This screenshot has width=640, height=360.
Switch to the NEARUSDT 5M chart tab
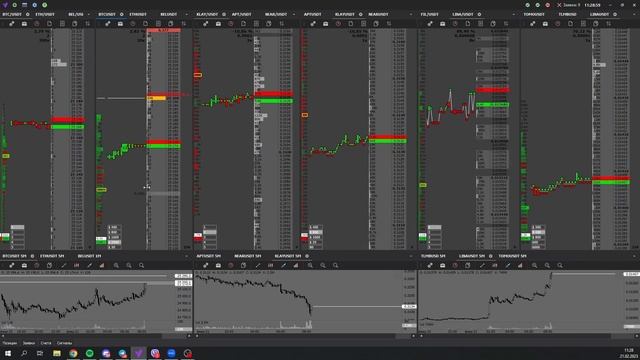click(x=247, y=256)
